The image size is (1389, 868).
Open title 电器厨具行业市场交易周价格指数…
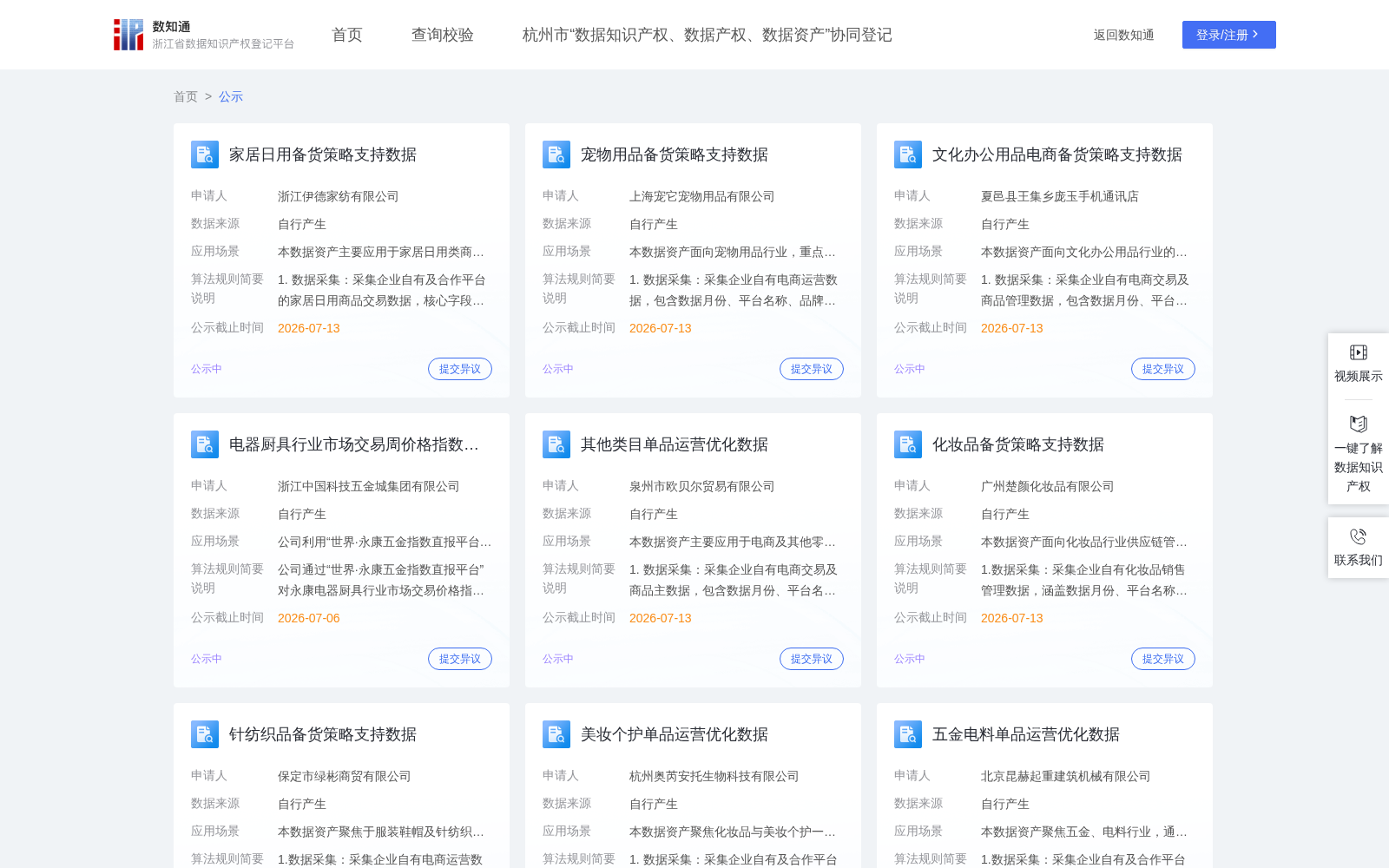point(354,444)
